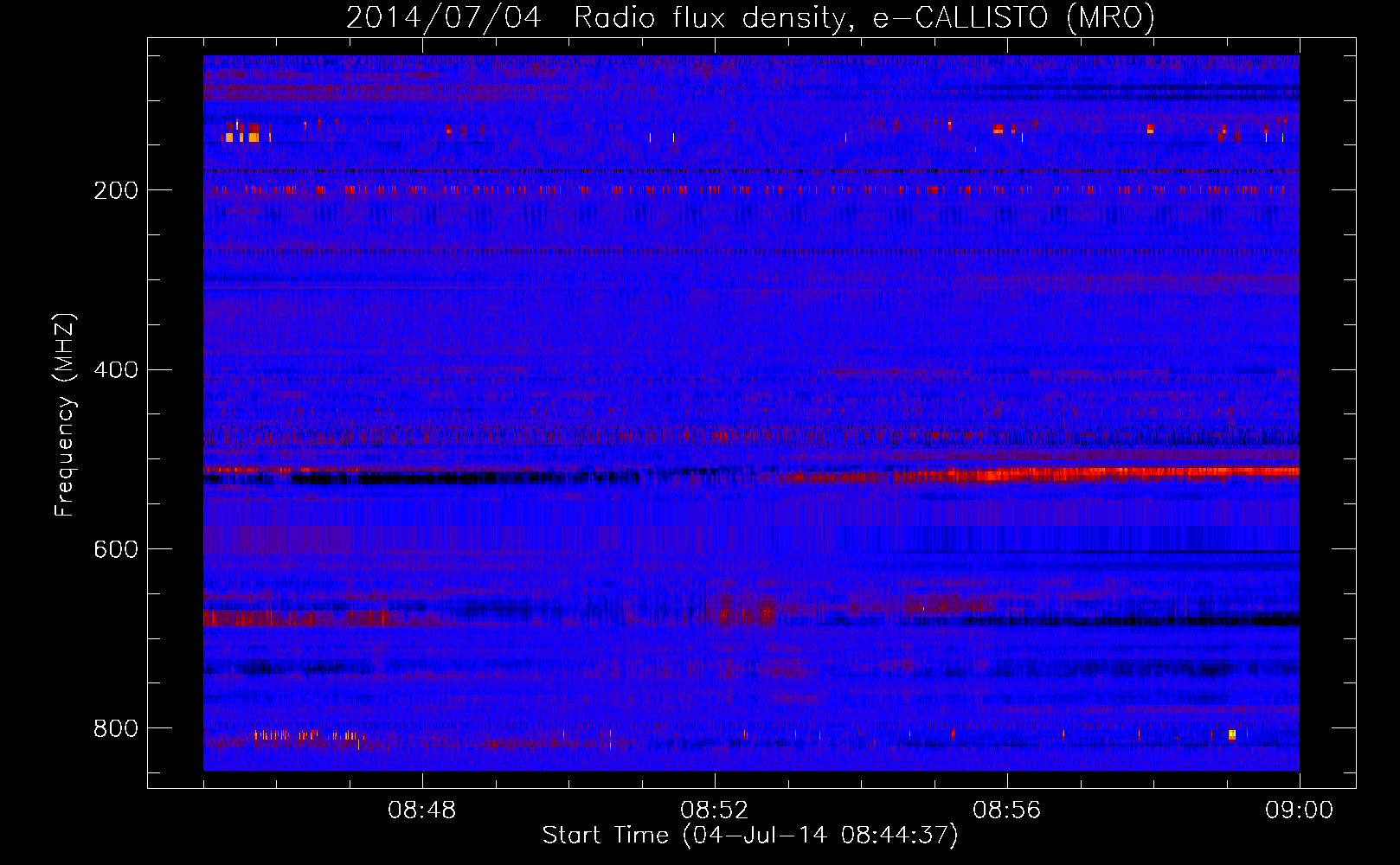Select the y-axis label "Frequency (MHZ)"
This screenshot has width=1400, height=865.
click(65, 415)
